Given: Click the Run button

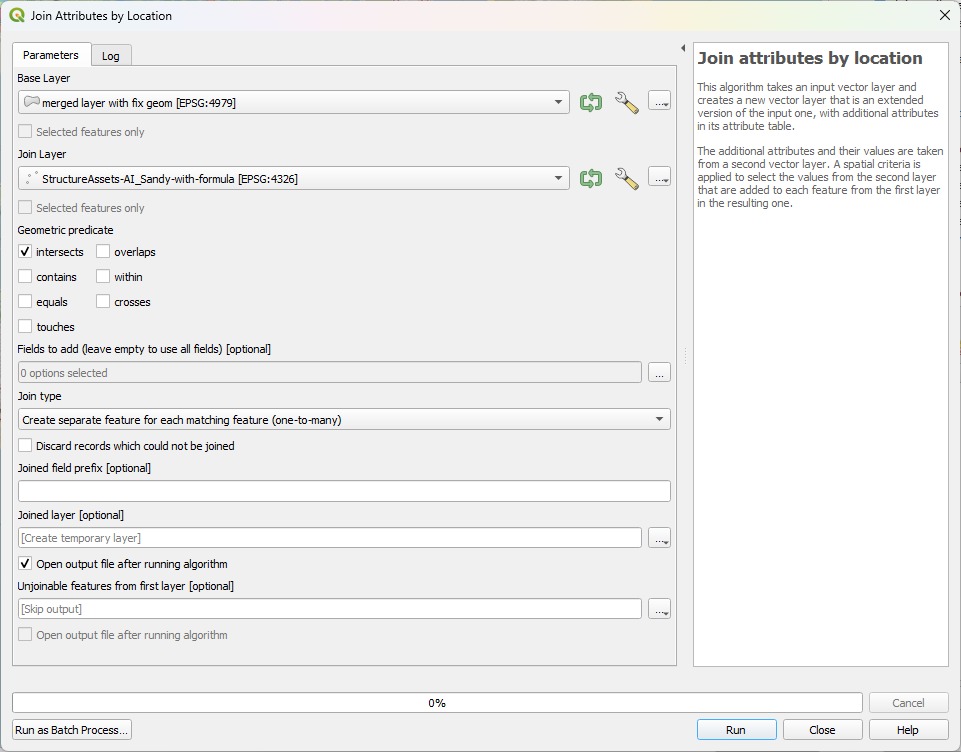Looking at the screenshot, I should point(736,730).
